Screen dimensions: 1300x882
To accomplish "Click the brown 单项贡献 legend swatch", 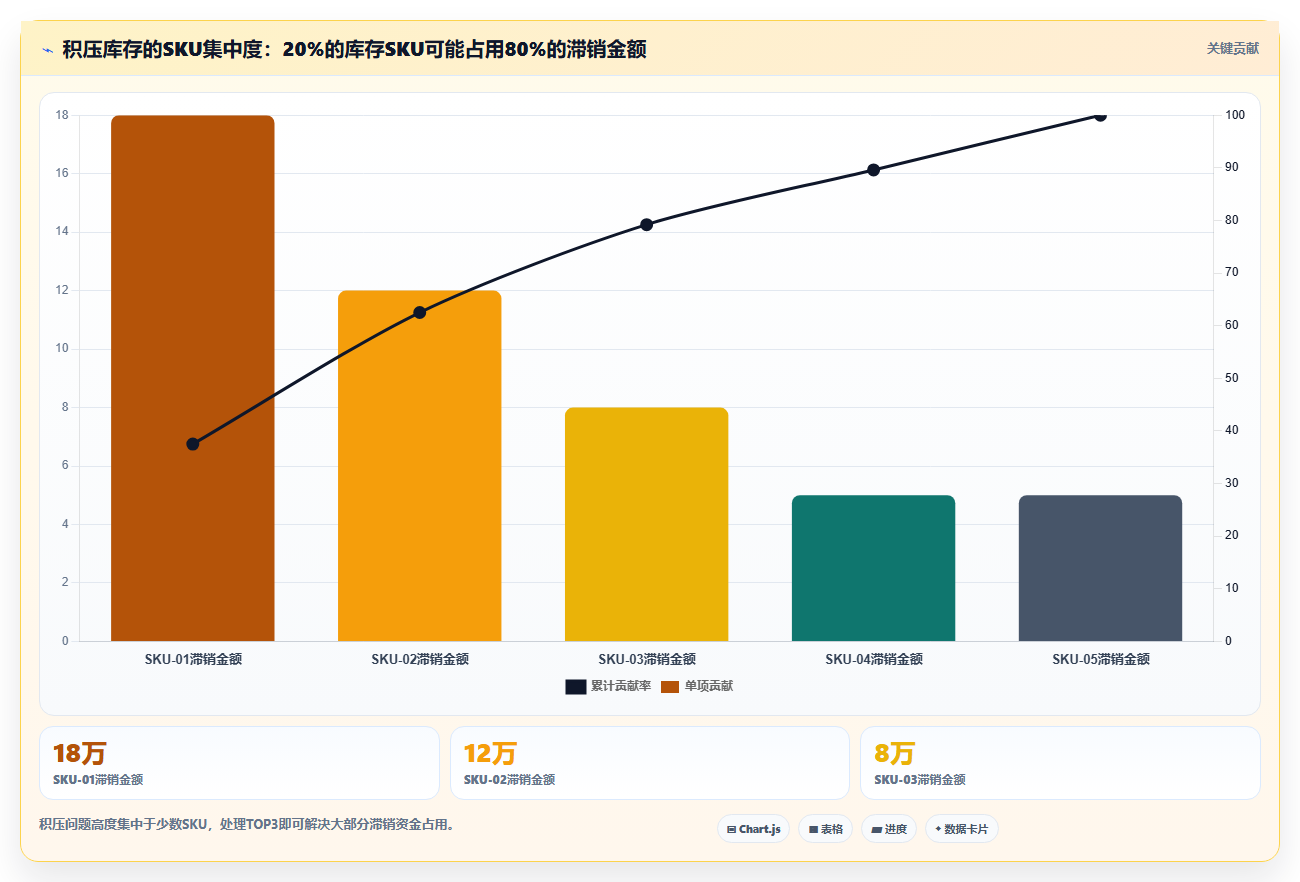I will click(x=669, y=686).
